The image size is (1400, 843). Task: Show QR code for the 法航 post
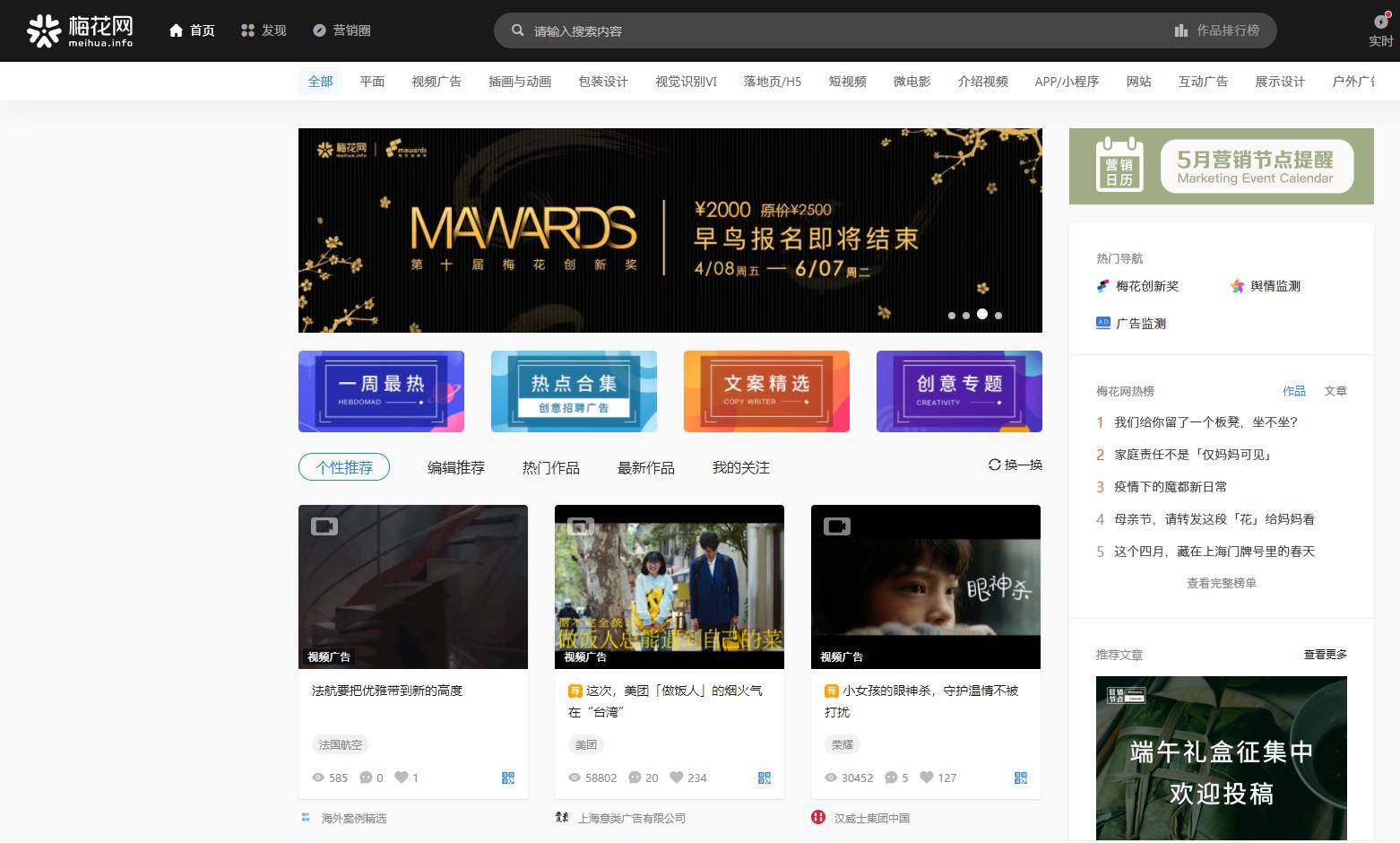[x=508, y=778]
